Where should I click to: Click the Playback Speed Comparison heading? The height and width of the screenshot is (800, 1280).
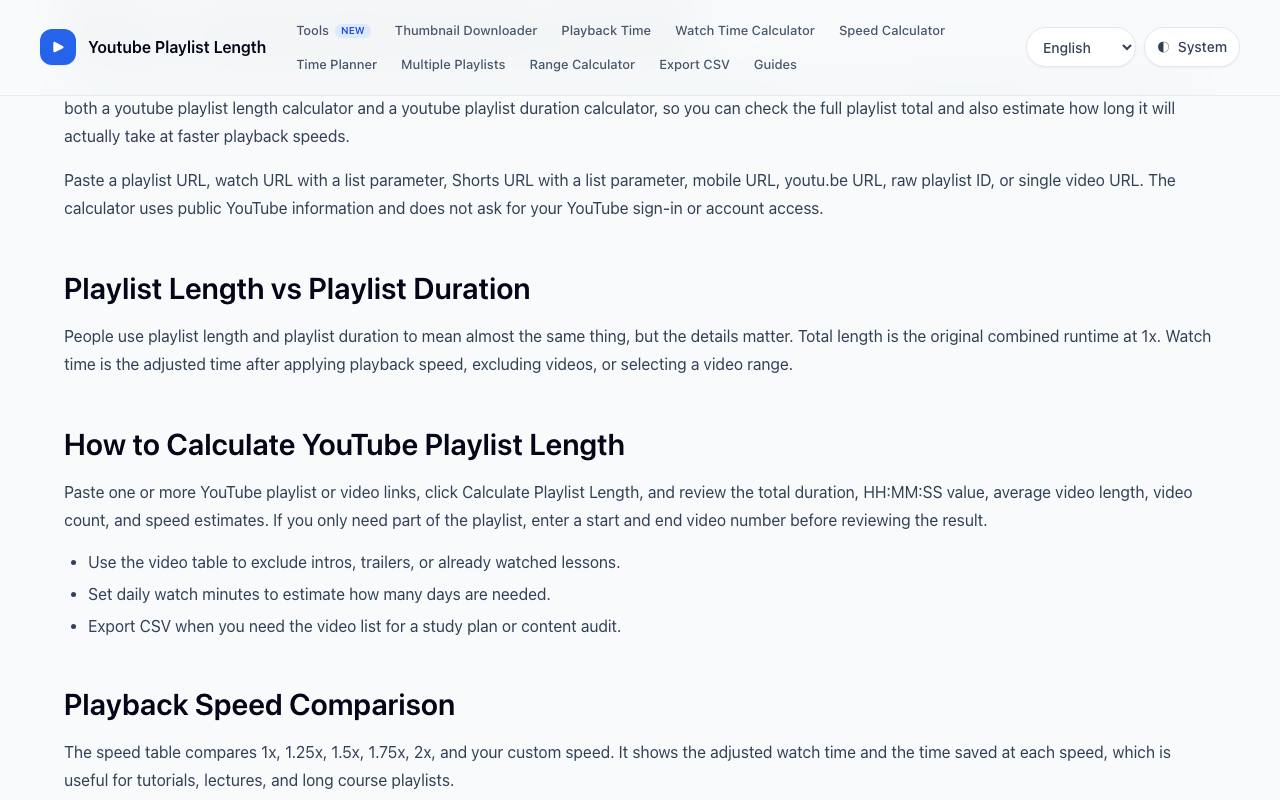pyautogui.click(x=259, y=704)
